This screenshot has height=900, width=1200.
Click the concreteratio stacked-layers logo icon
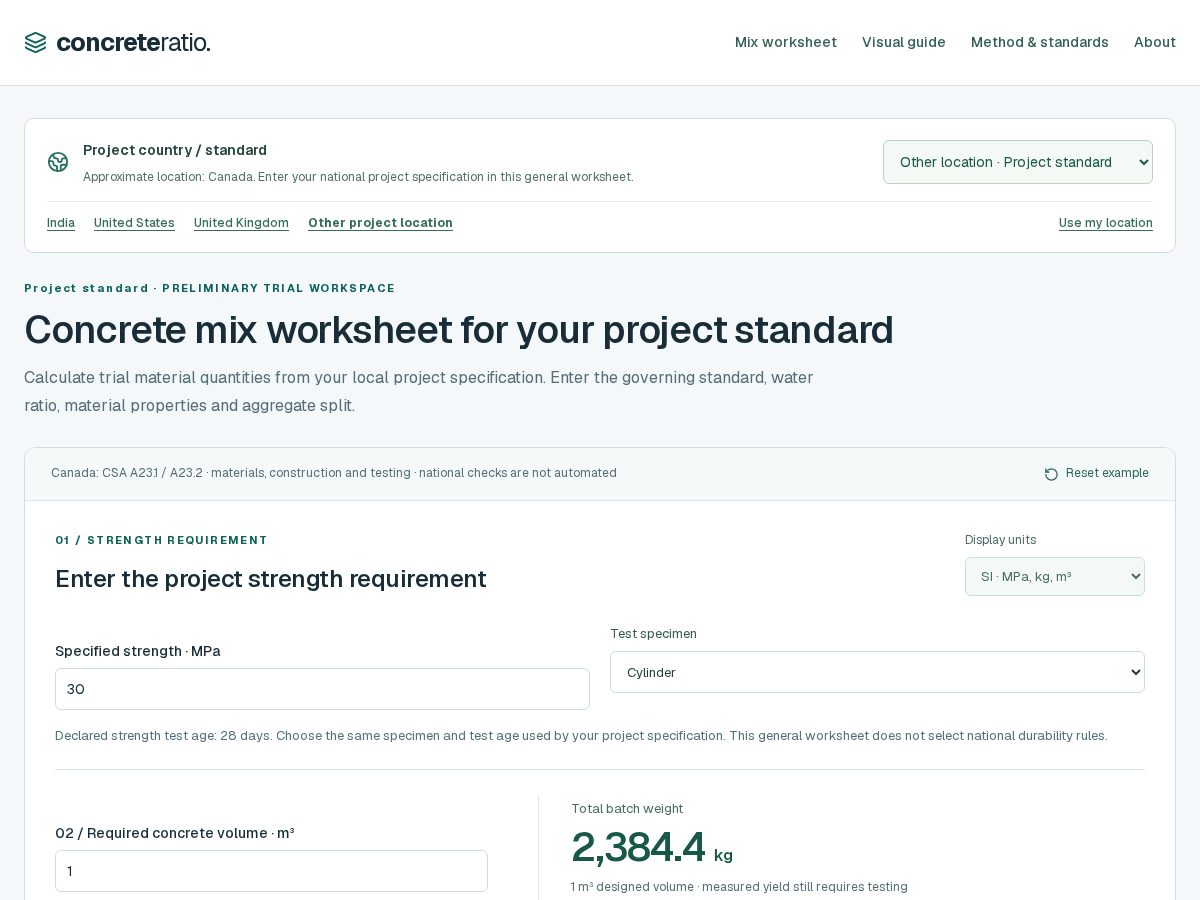click(36, 42)
